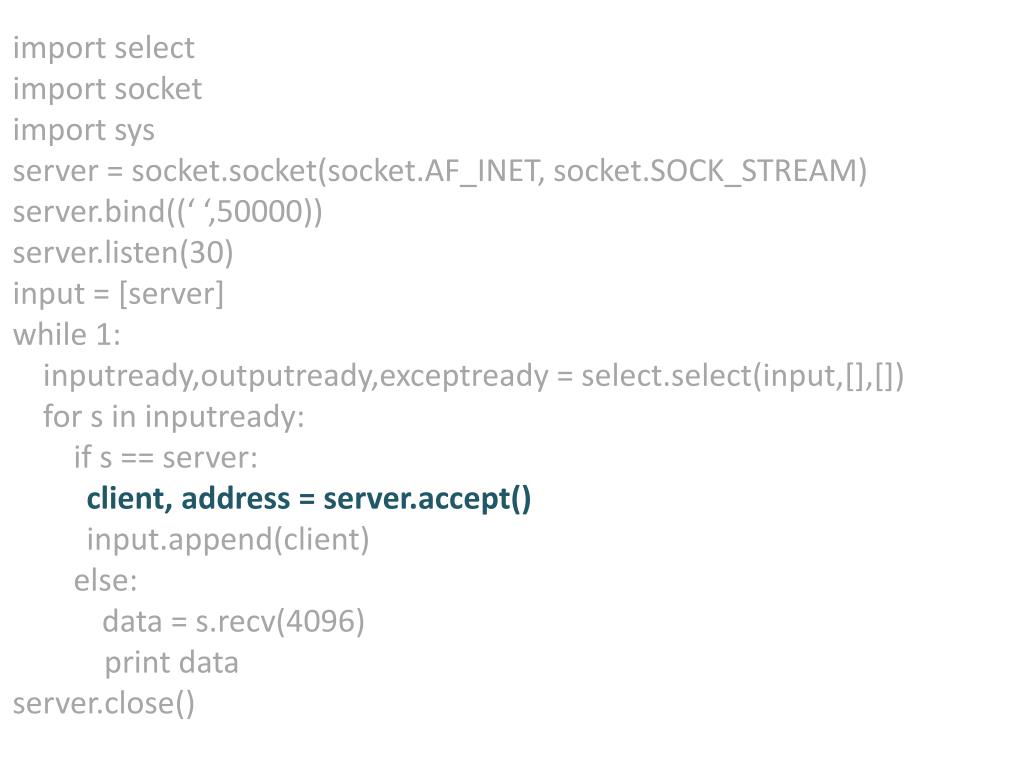Click the highlighted 'server.accept()' bold text

coord(427,499)
